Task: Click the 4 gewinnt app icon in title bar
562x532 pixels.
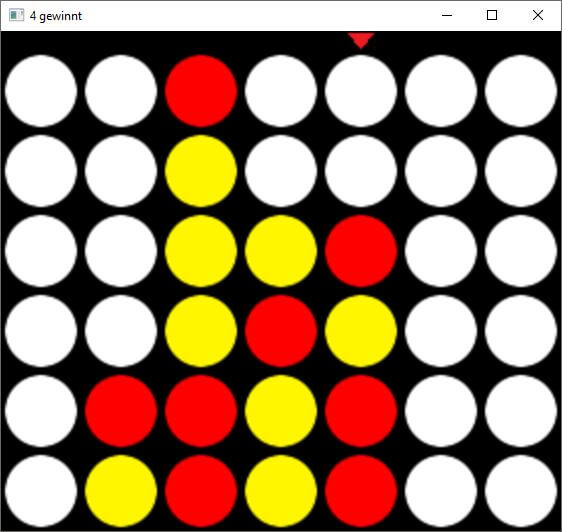Action: point(16,15)
